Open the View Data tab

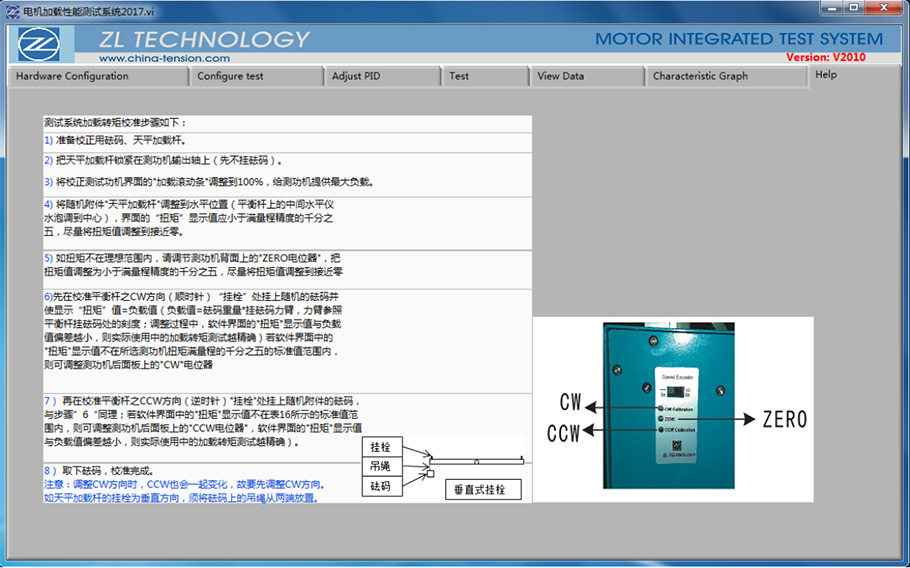[560, 76]
